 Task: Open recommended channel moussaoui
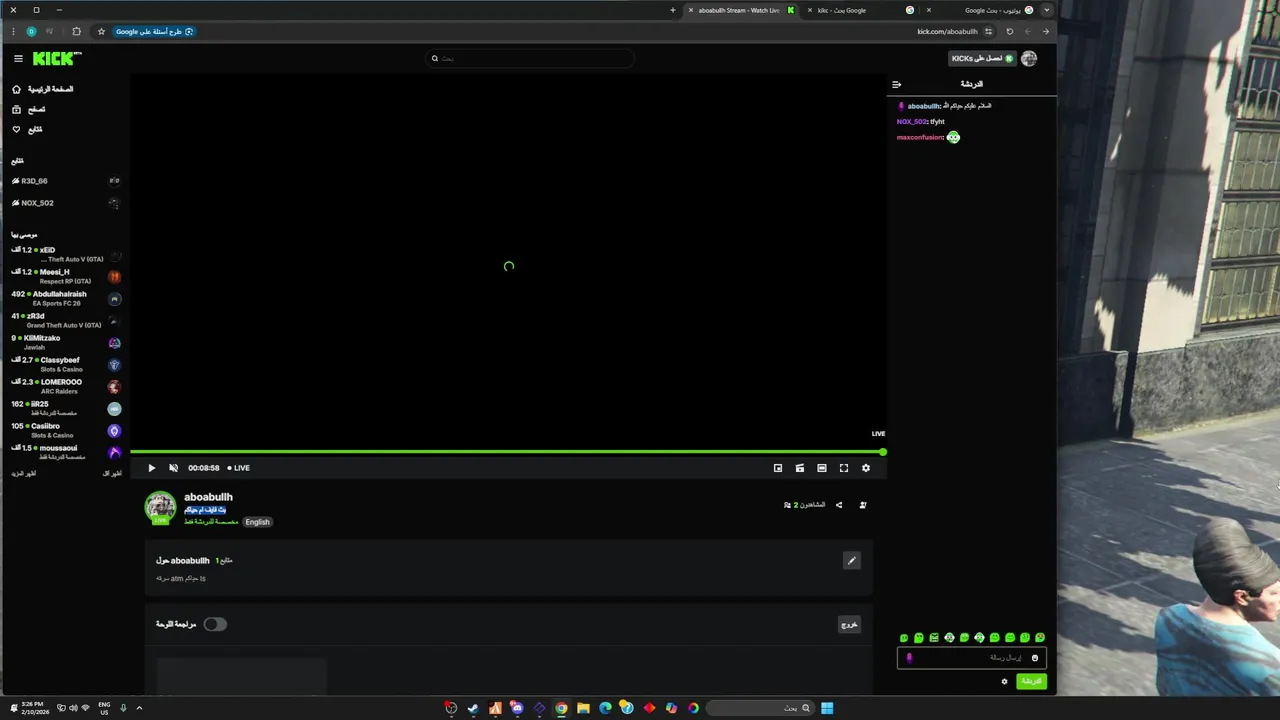point(65,452)
